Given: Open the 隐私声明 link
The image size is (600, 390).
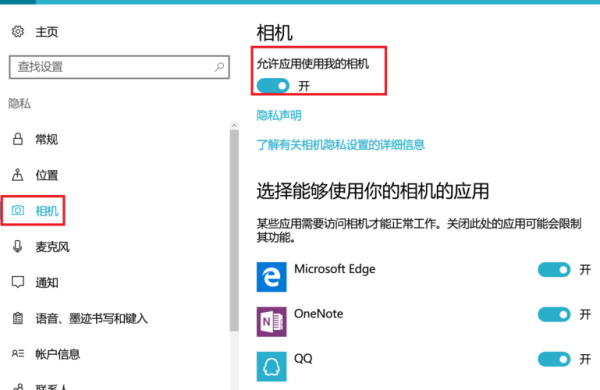Looking at the screenshot, I should (x=279, y=115).
